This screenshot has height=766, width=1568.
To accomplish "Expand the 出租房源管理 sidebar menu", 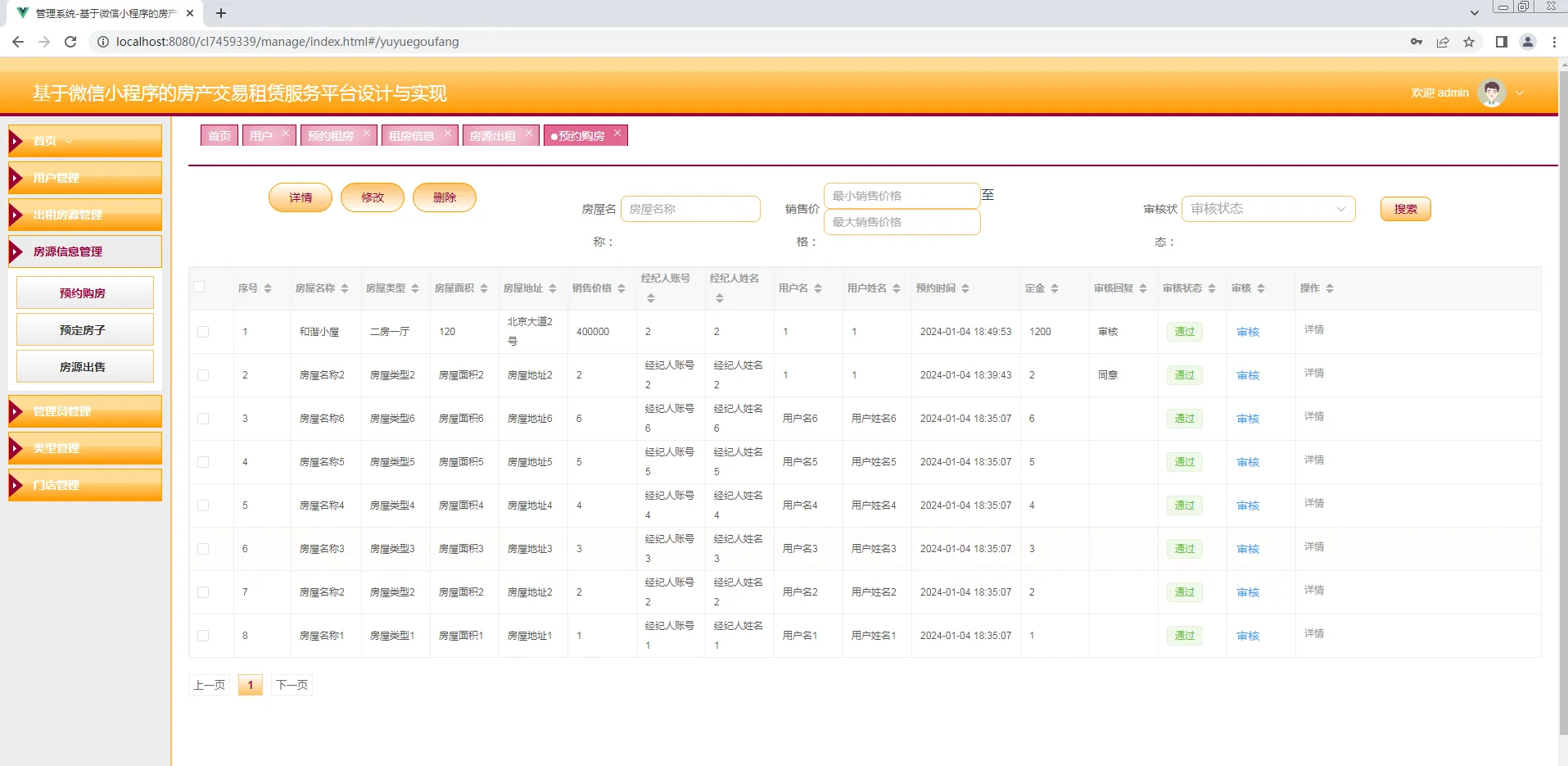I will (x=85, y=215).
